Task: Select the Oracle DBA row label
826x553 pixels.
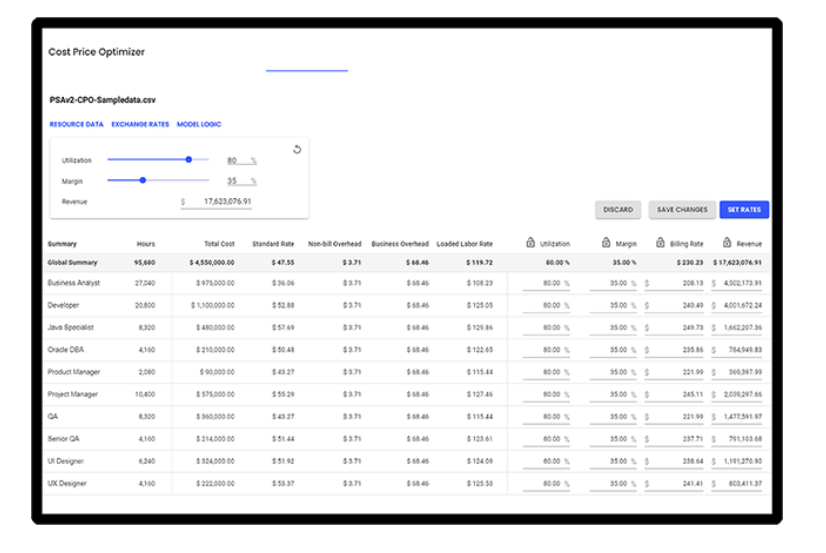Action: 66,349
